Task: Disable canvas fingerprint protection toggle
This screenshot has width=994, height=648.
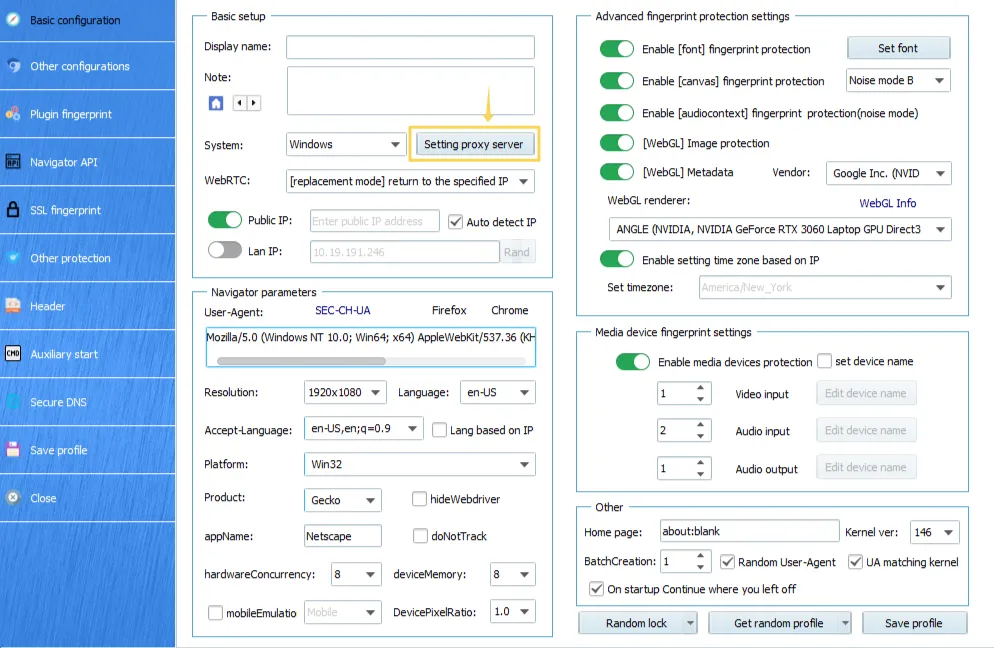Action: (x=616, y=81)
